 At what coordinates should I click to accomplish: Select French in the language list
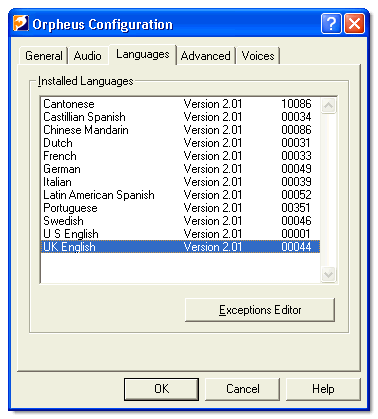(x=180, y=156)
